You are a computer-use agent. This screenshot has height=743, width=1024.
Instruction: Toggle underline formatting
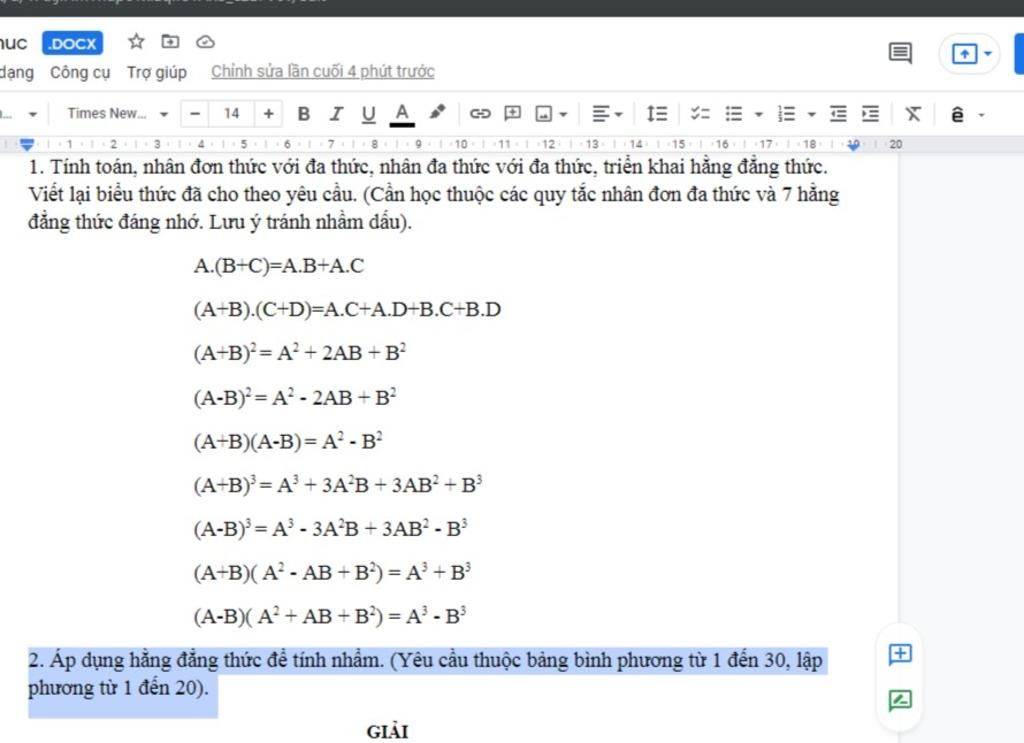(368, 114)
